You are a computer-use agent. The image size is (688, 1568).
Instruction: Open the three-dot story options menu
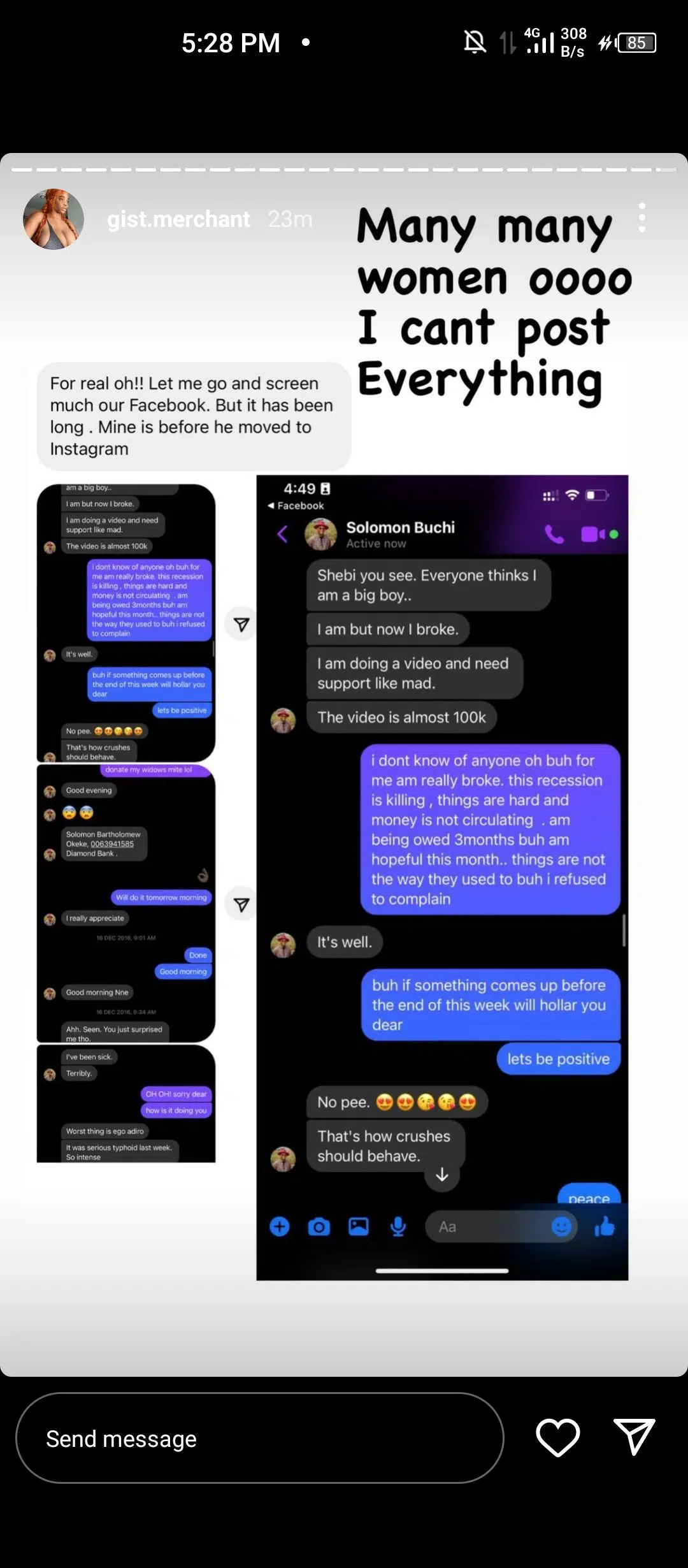pyautogui.click(x=642, y=218)
